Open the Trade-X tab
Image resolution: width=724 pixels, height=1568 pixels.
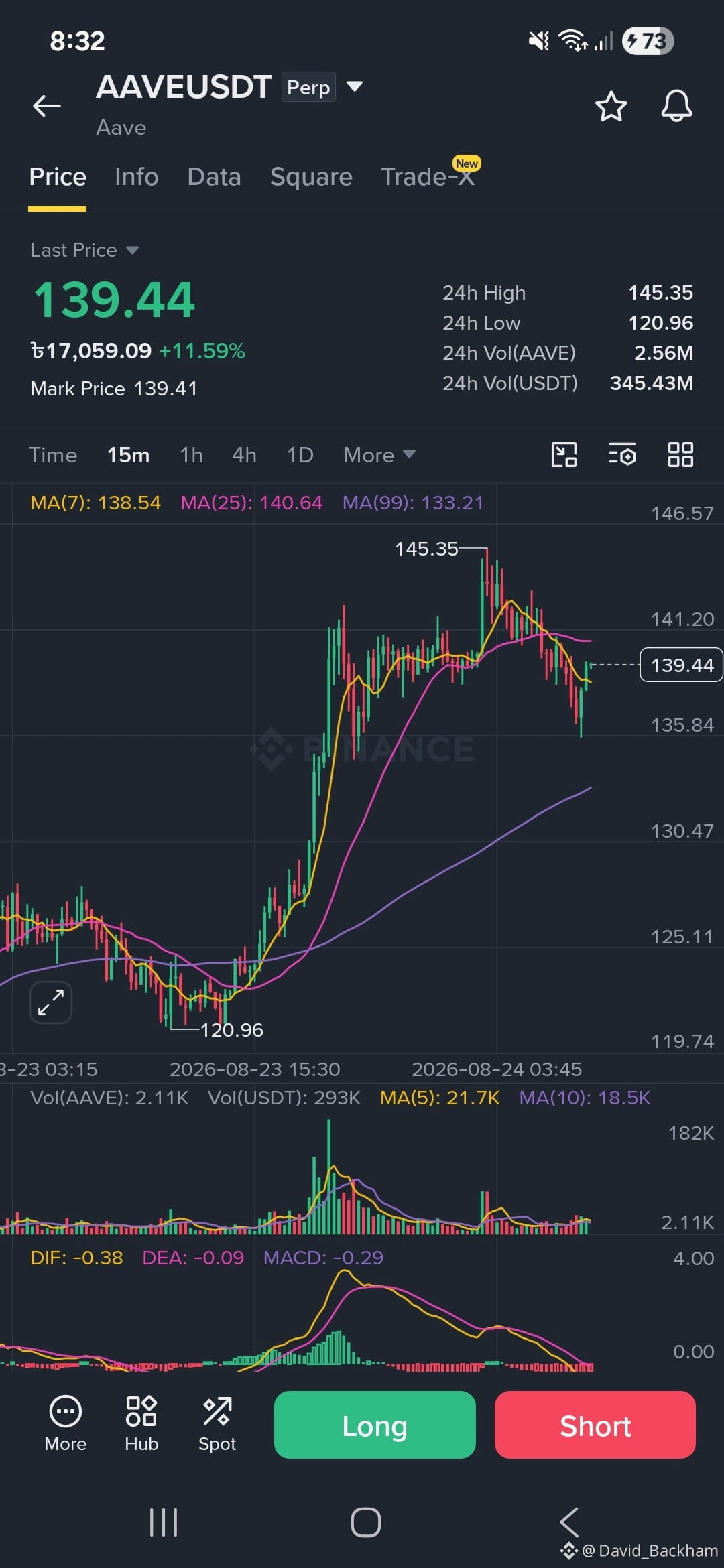tap(428, 177)
